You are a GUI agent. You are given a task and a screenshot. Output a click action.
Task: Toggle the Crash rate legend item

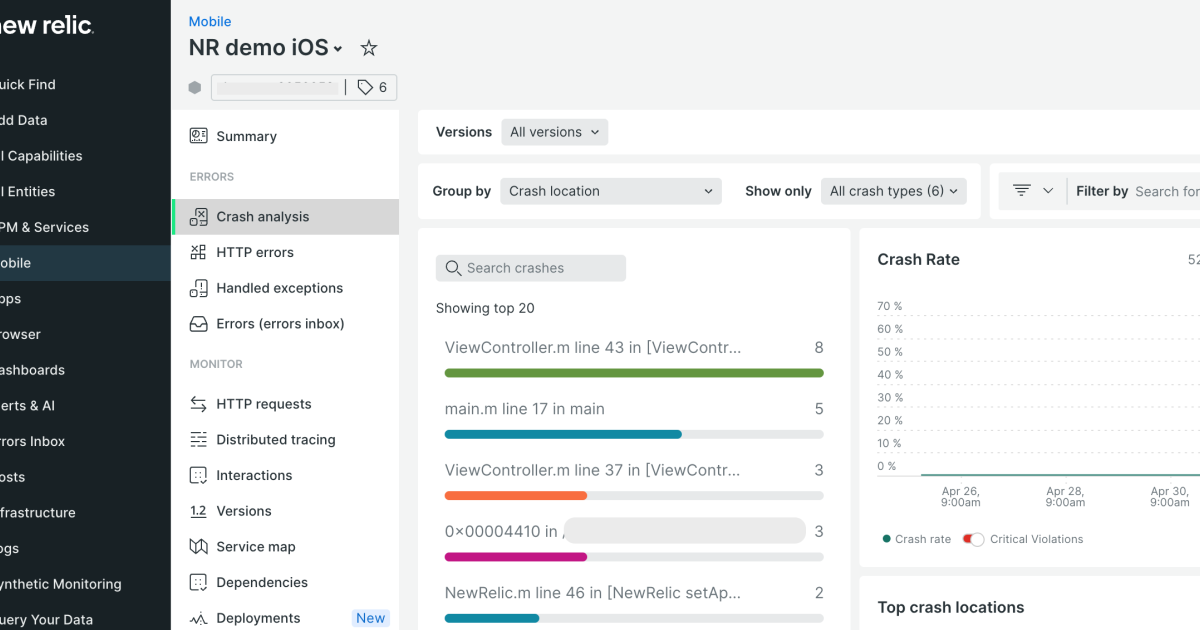click(915, 539)
